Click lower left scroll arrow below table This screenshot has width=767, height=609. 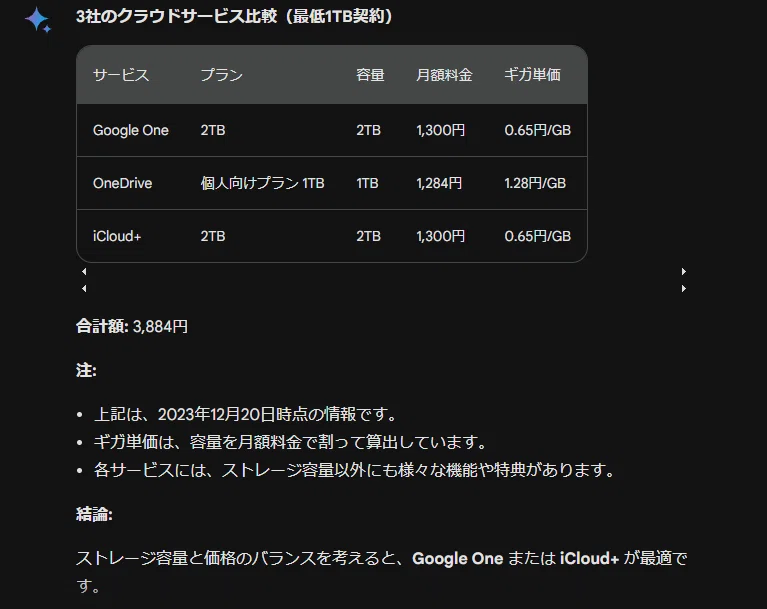tap(84, 289)
